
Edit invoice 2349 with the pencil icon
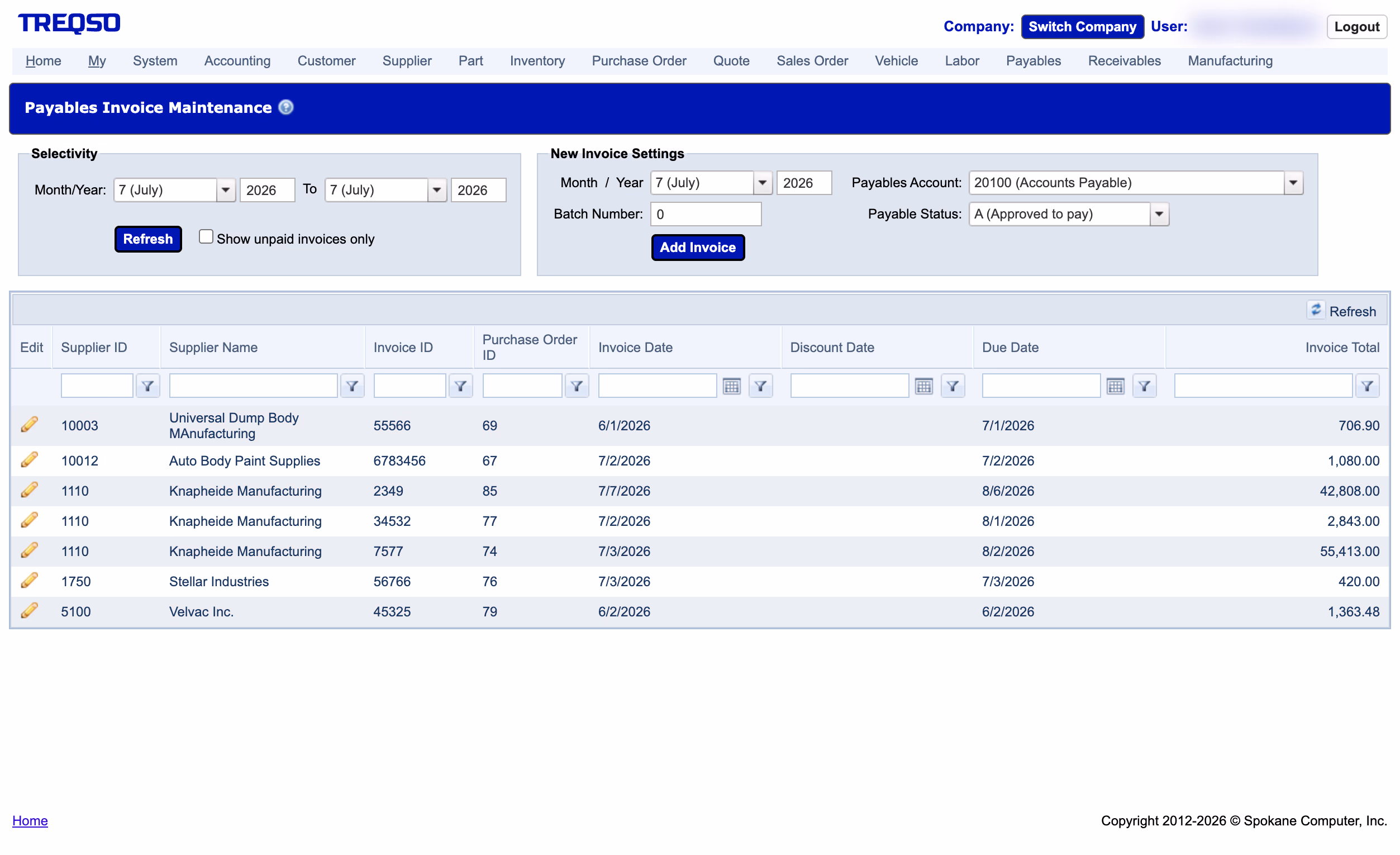click(x=30, y=490)
